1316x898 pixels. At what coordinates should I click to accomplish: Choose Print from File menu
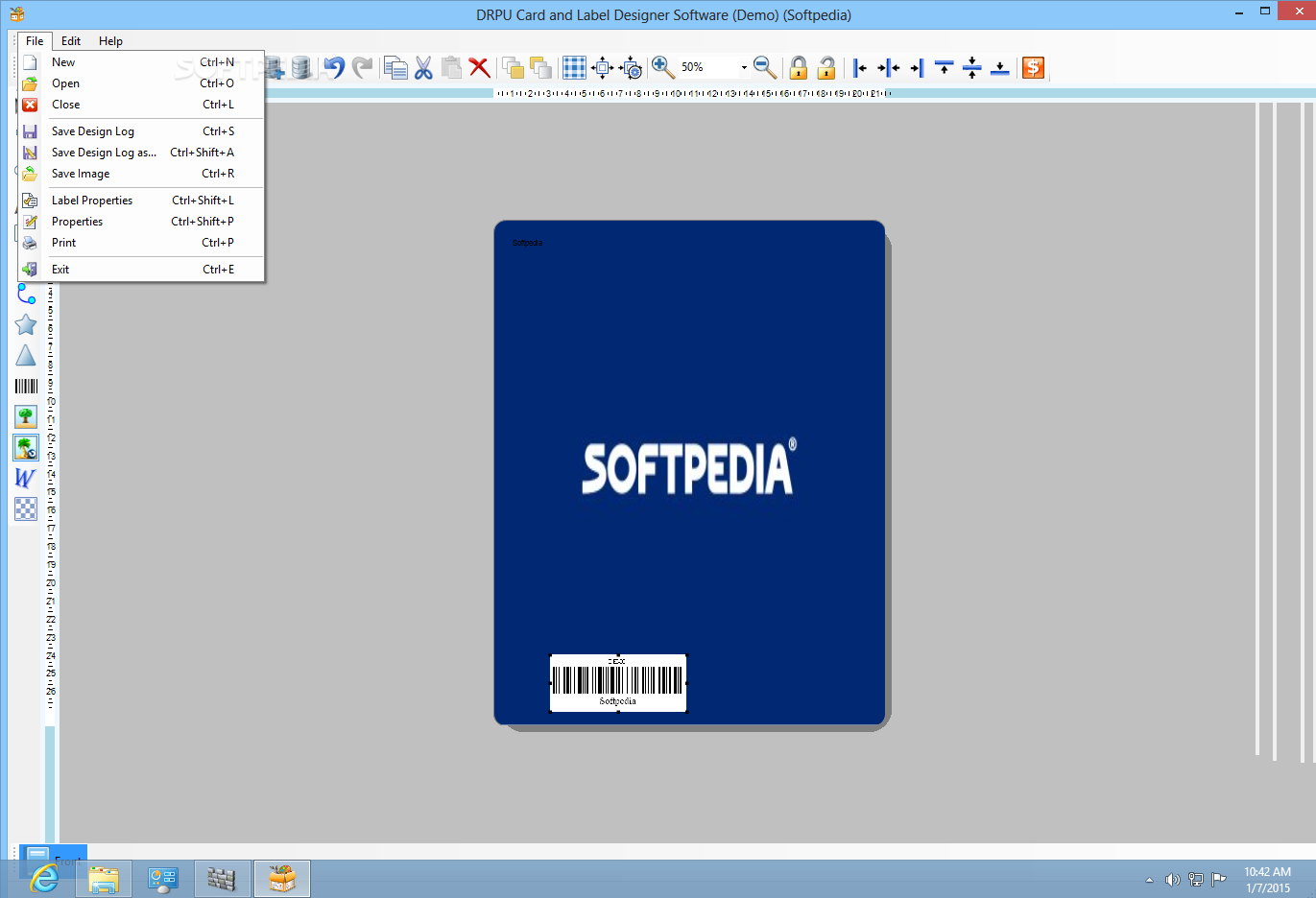coord(141,243)
